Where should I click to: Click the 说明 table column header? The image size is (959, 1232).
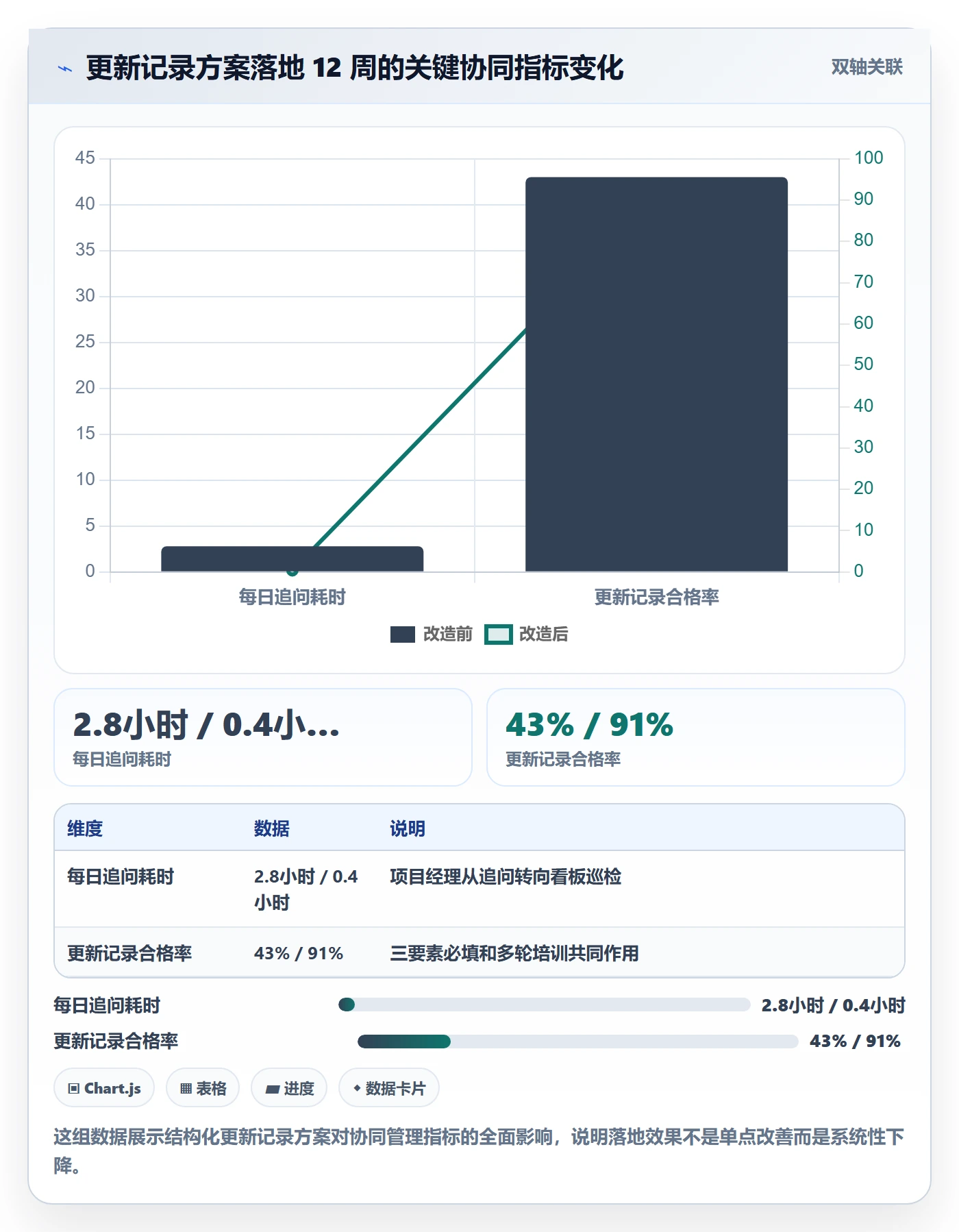pos(408,828)
